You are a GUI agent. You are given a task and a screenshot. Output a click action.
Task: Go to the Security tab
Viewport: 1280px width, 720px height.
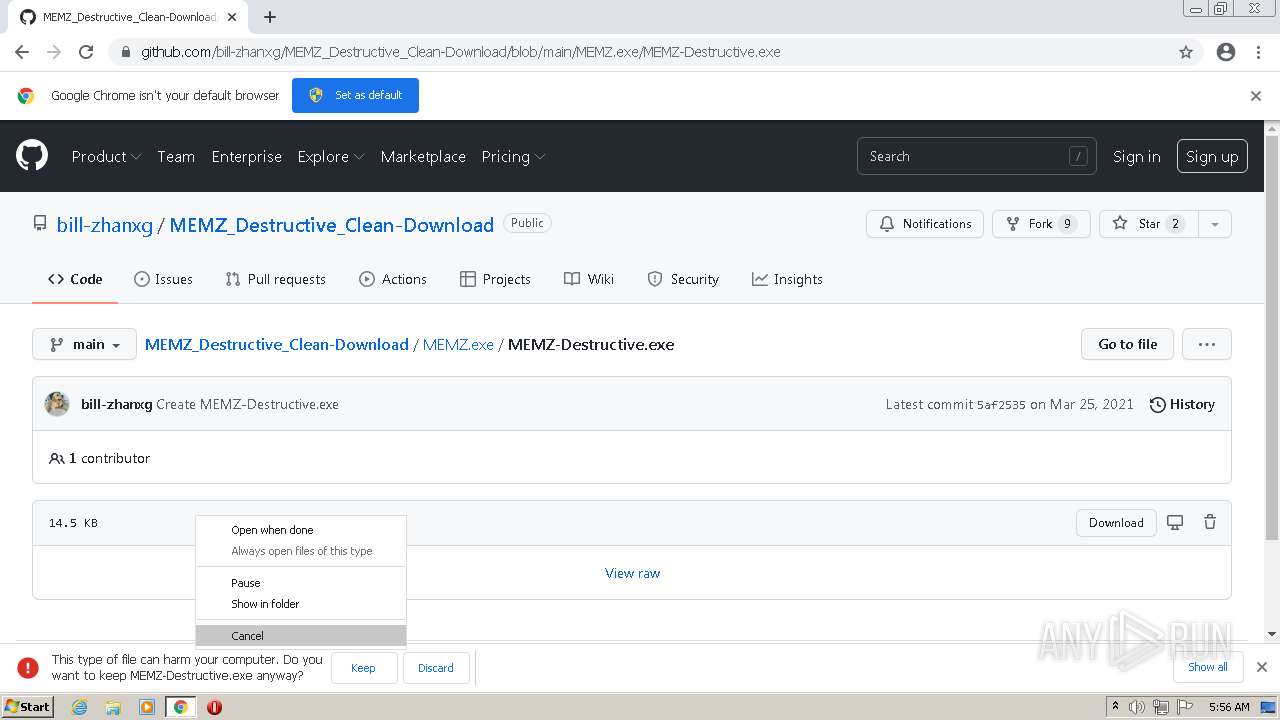tap(683, 279)
